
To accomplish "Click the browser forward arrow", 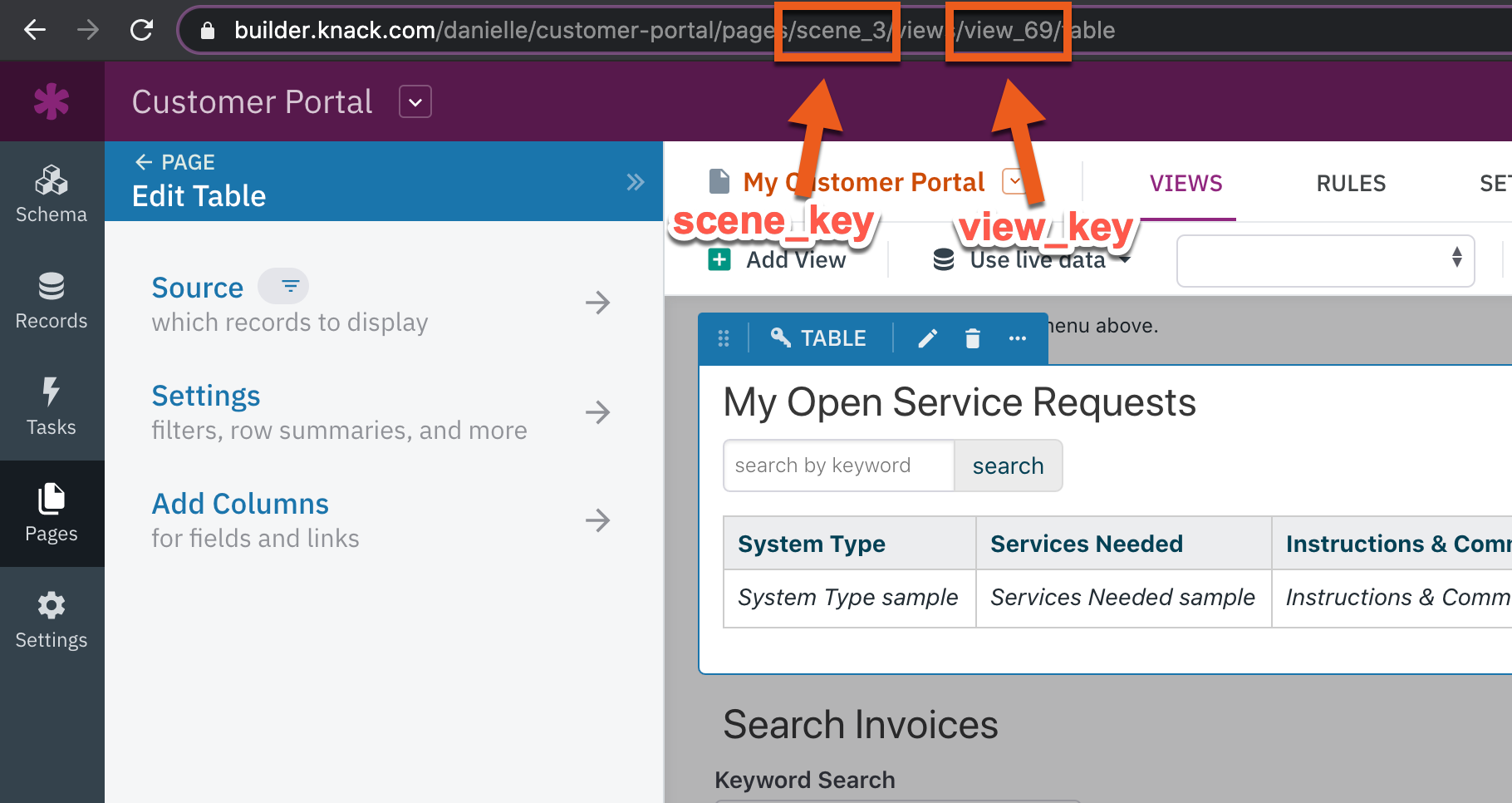I will coord(88,31).
